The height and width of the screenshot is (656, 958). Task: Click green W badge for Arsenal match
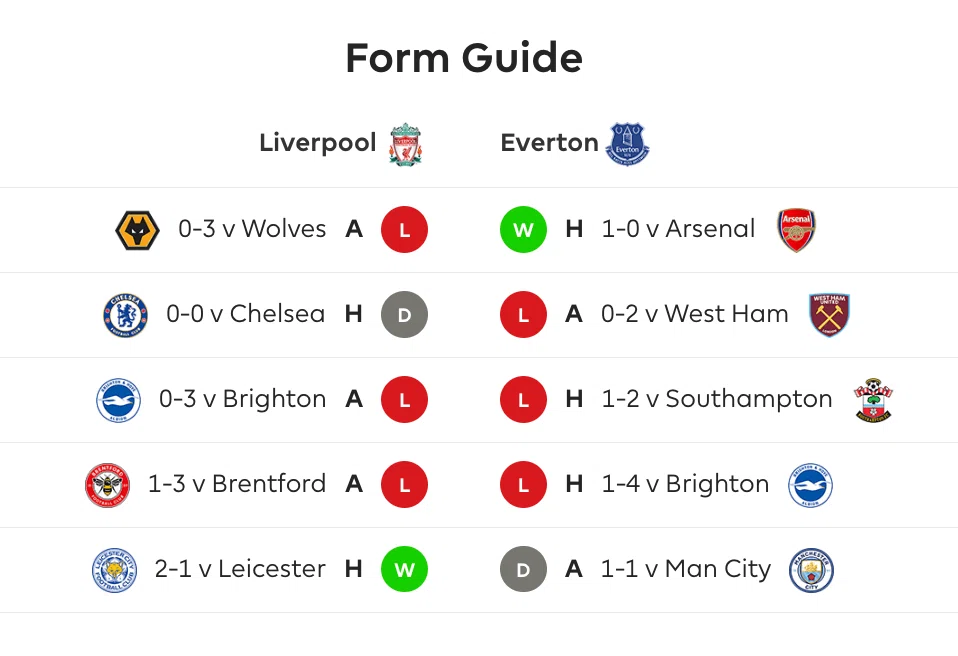pos(523,230)
